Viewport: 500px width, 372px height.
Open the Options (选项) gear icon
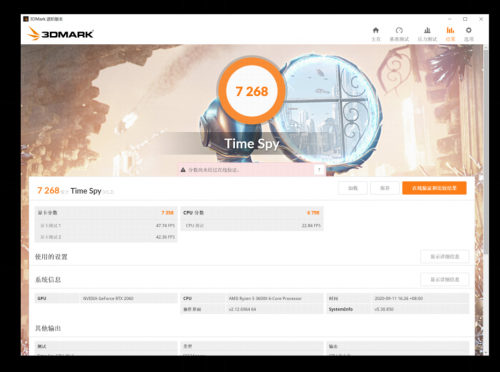469,30
